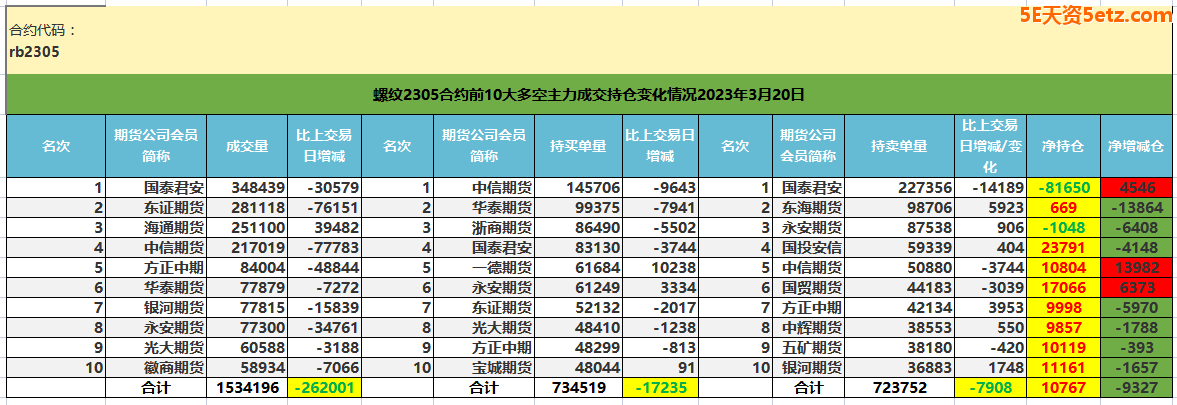1177x405 pixels.
Task: Click the volume cell "348439"
Action: pyautogui.click(x=247, y=188)
